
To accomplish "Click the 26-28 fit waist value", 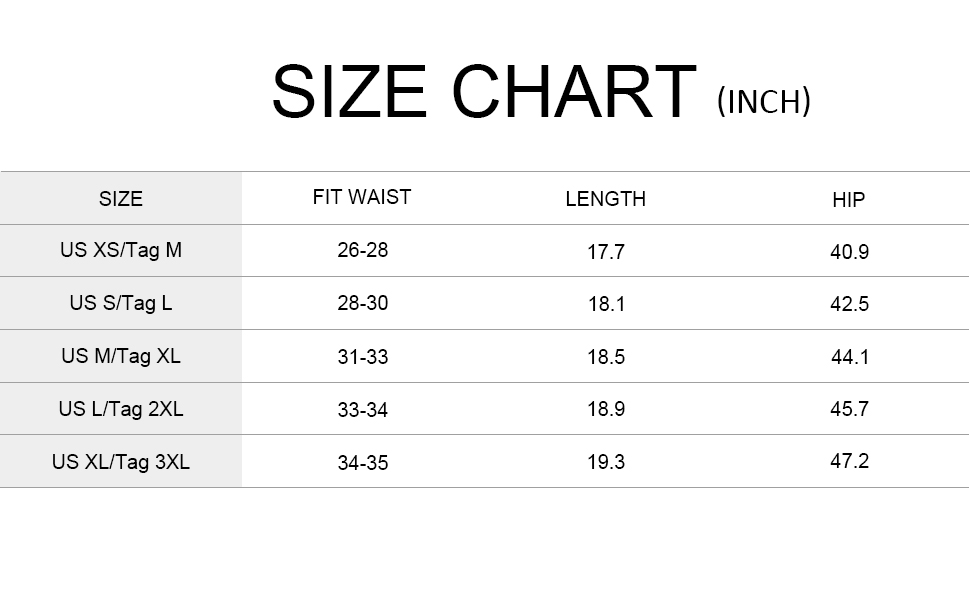I will pyautogui.click(x=363, y=250).
